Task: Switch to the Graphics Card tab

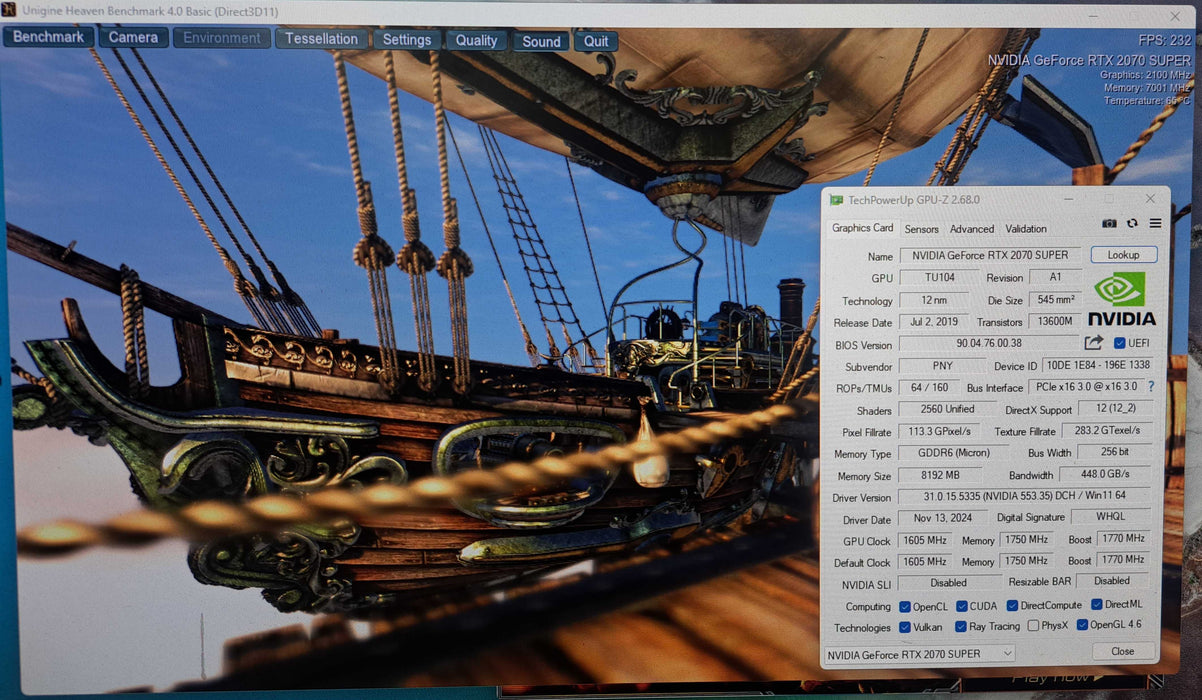Action: pyautogui.click(x=862, y=229)
